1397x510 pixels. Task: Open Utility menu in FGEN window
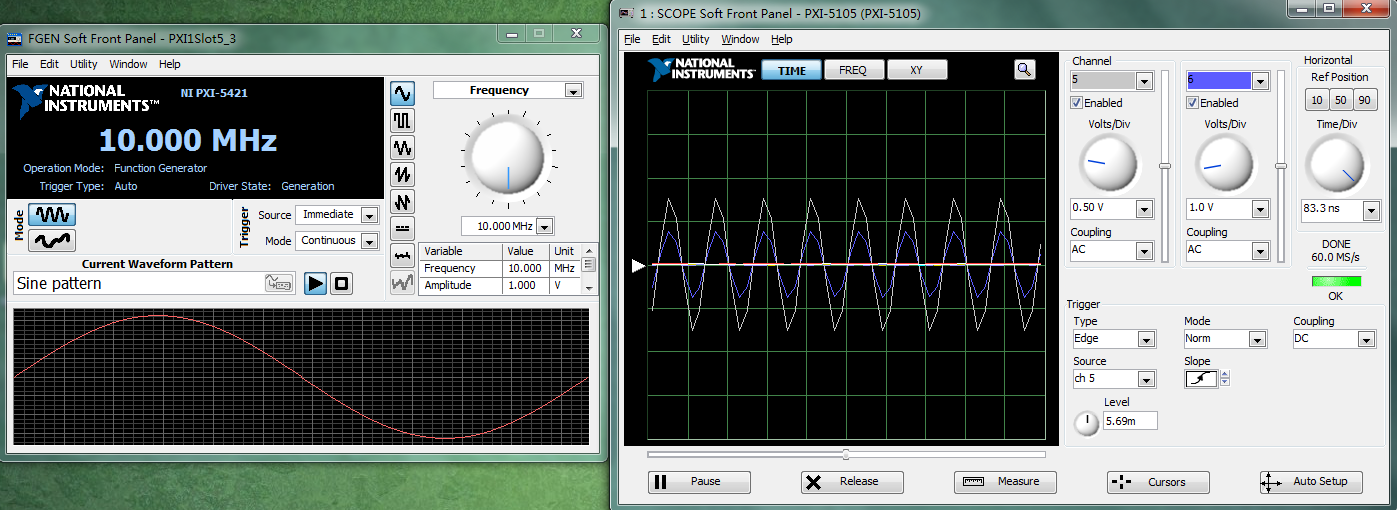(84, 64)
